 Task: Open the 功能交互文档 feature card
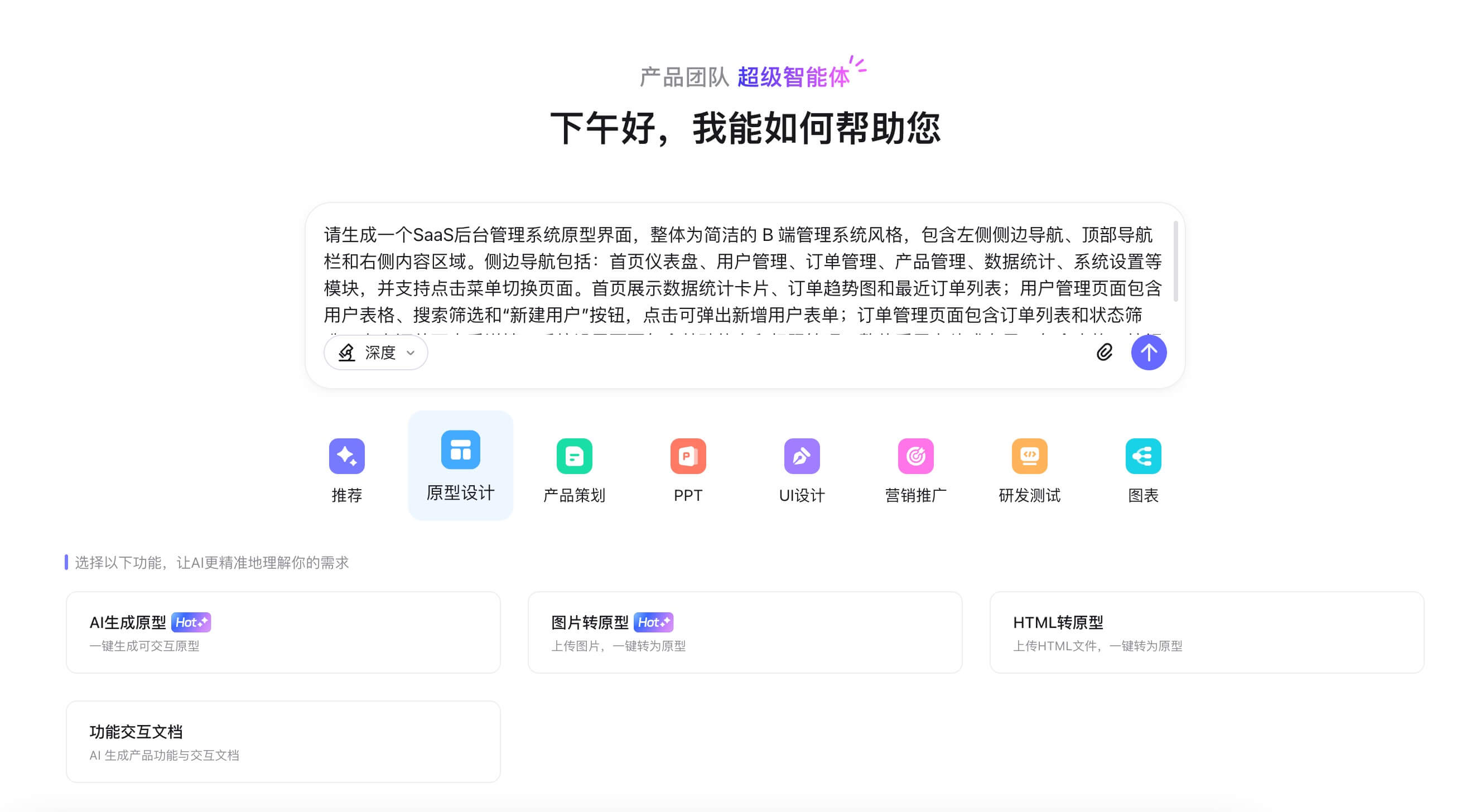[283, 741]
